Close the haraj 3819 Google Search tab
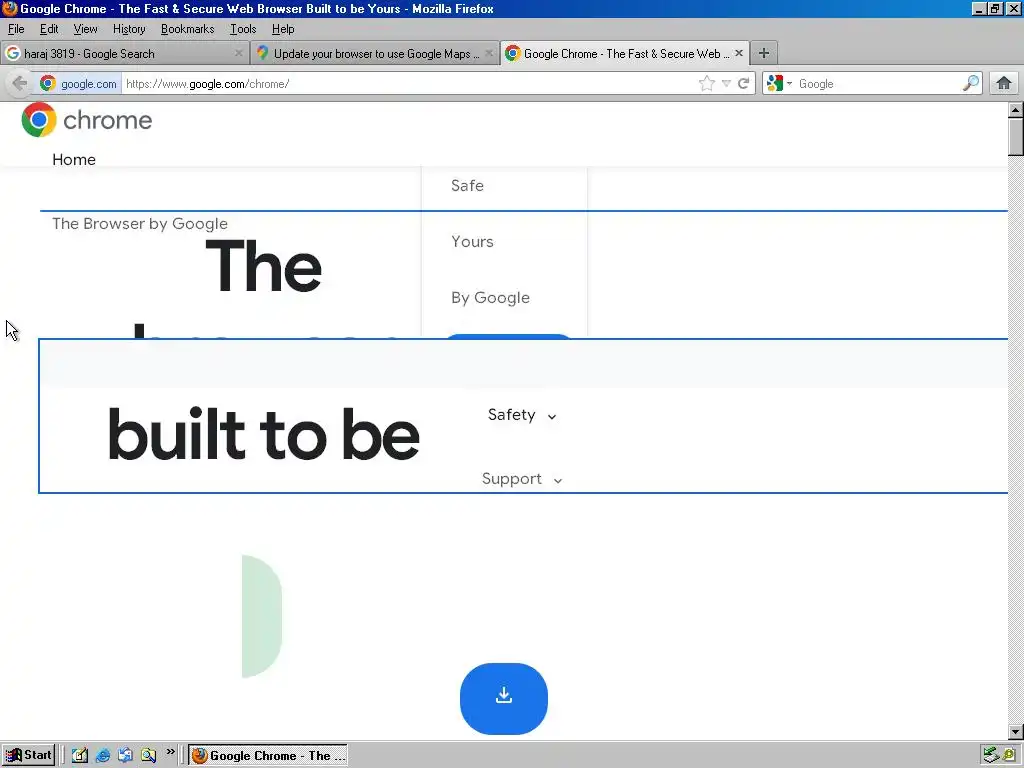This screenshot has width=1024, height=768. [x=238, y=54]
